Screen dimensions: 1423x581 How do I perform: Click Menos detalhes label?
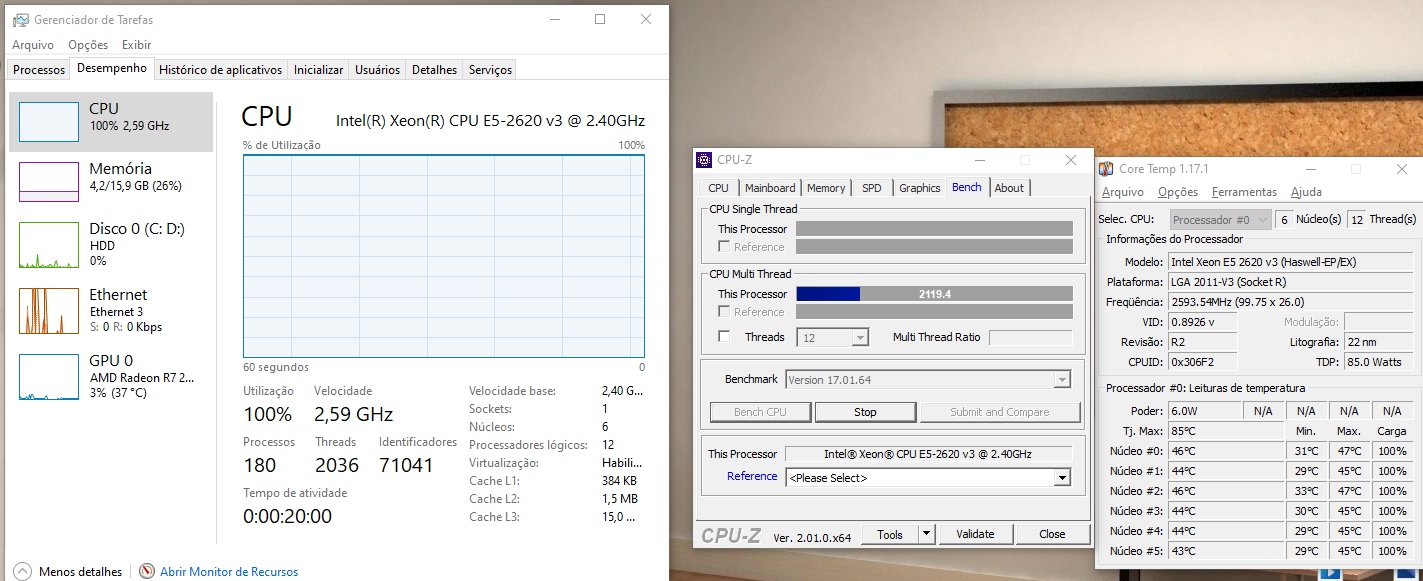80,572
